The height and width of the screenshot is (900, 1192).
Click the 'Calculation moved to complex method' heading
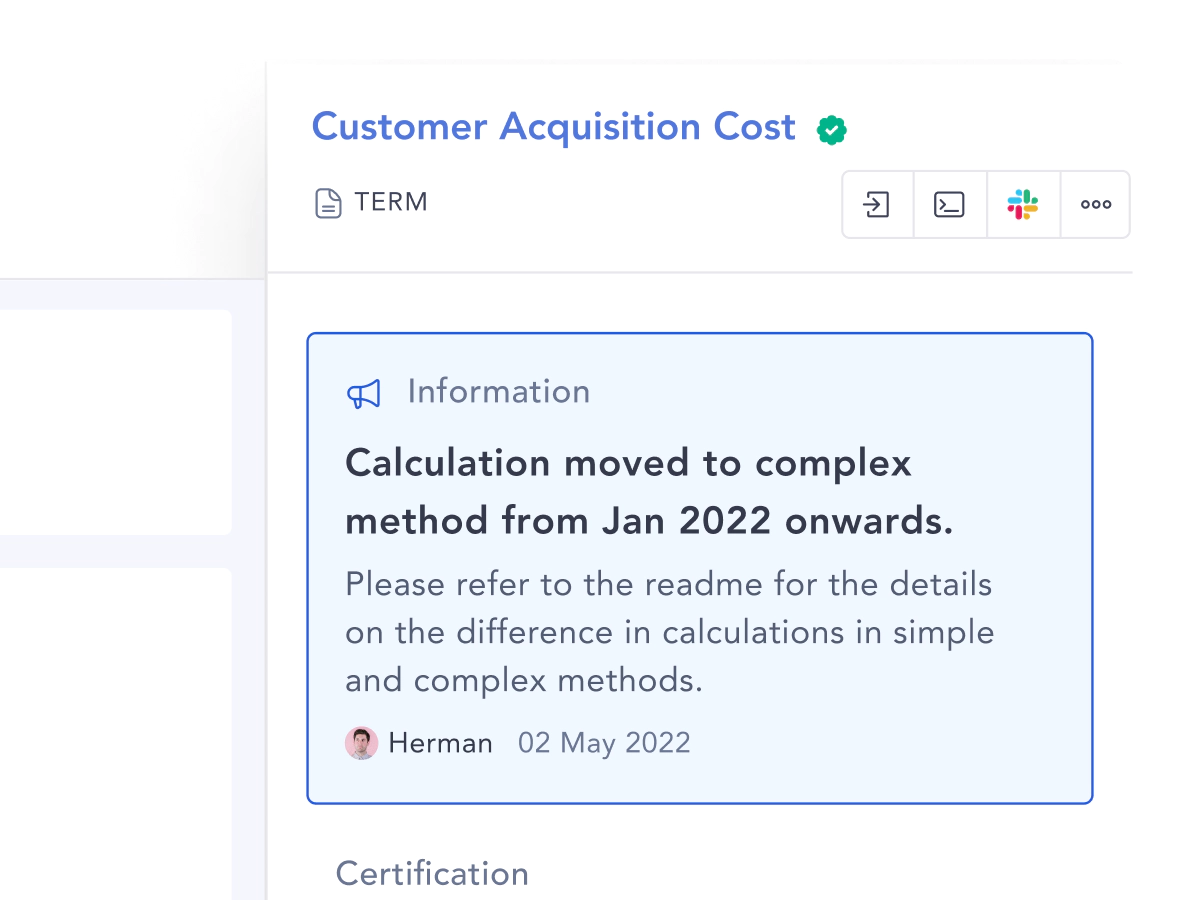point(649,492)
